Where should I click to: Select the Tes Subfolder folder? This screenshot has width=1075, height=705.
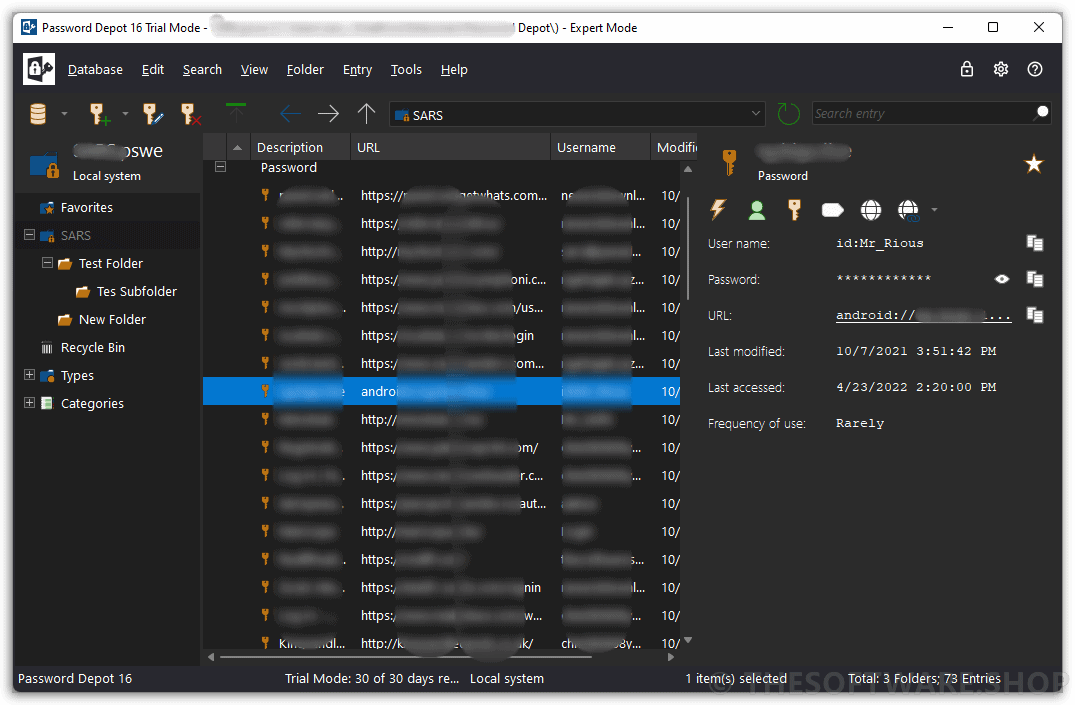tap(136, 291)
